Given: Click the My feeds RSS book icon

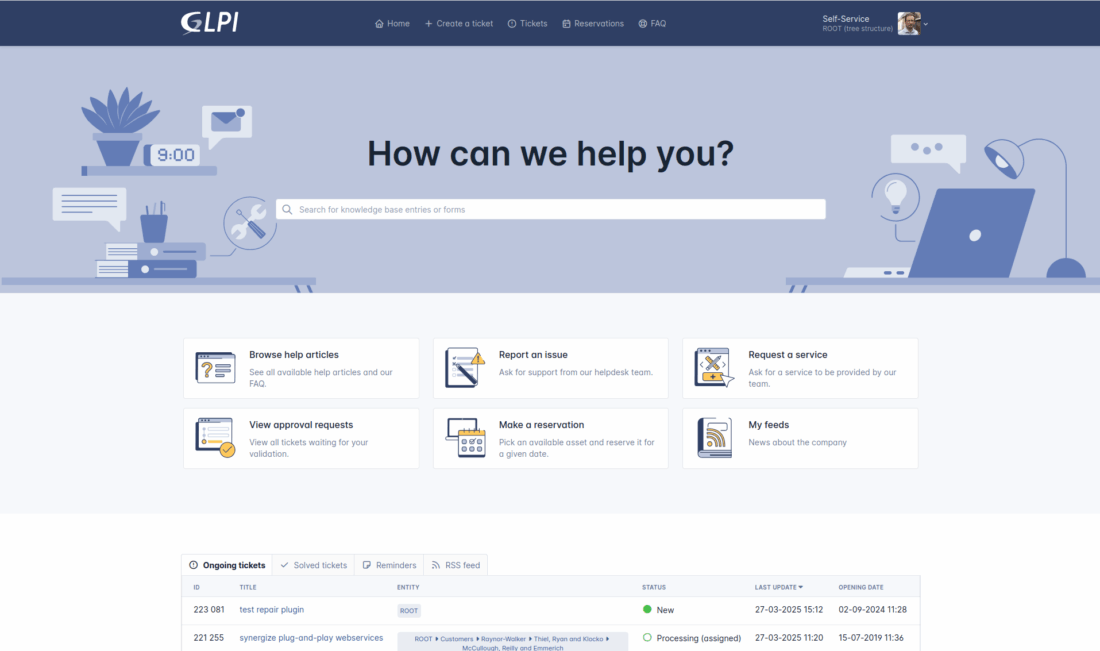Looking at the screenshot, I should pyautogui.click(x=714, y=437).
